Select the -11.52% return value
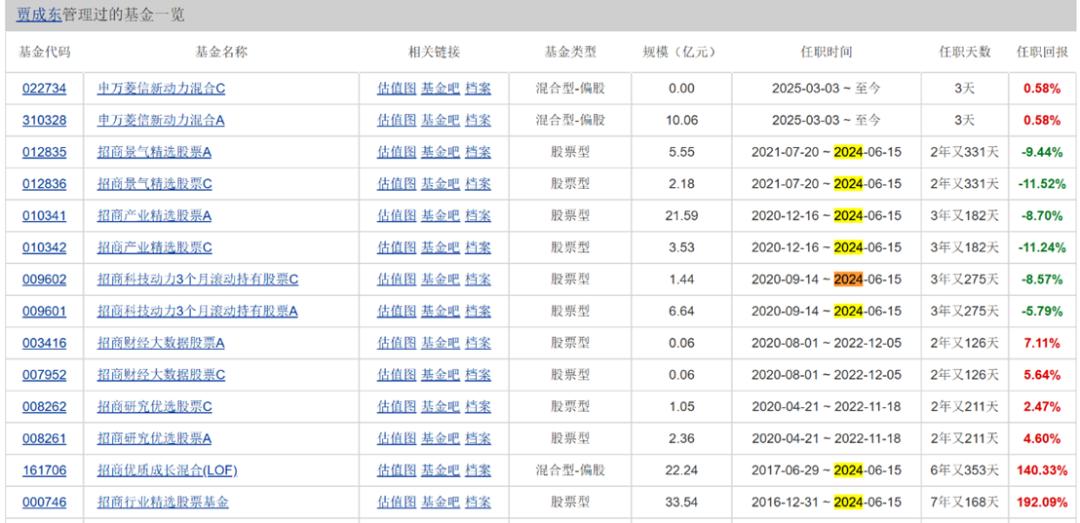 click(1041, 184)
